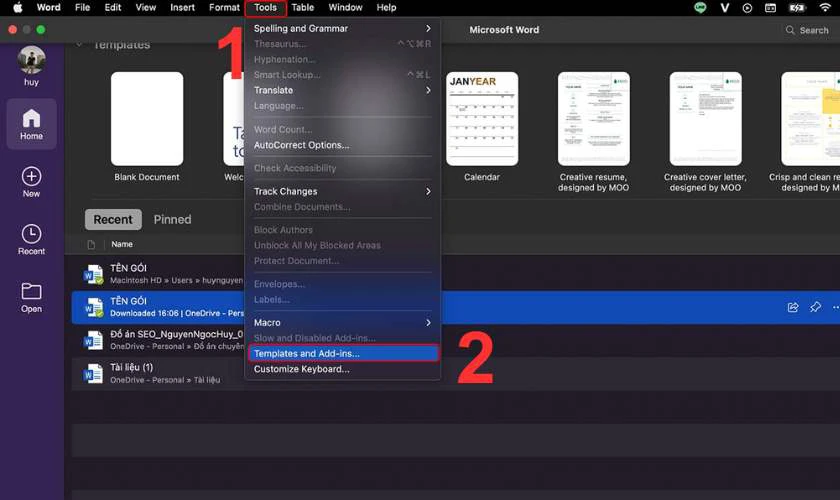Open the Window menu

345,8
